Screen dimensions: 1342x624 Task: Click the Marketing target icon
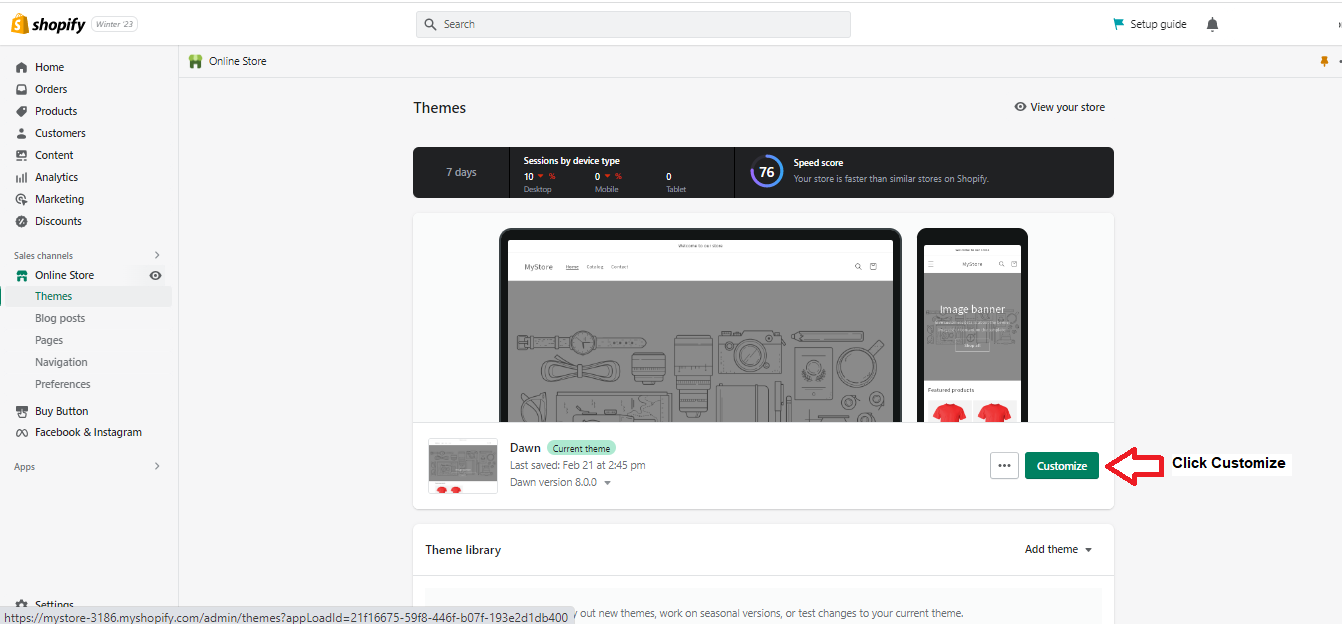pyautogui.click(x=22, y=199)
